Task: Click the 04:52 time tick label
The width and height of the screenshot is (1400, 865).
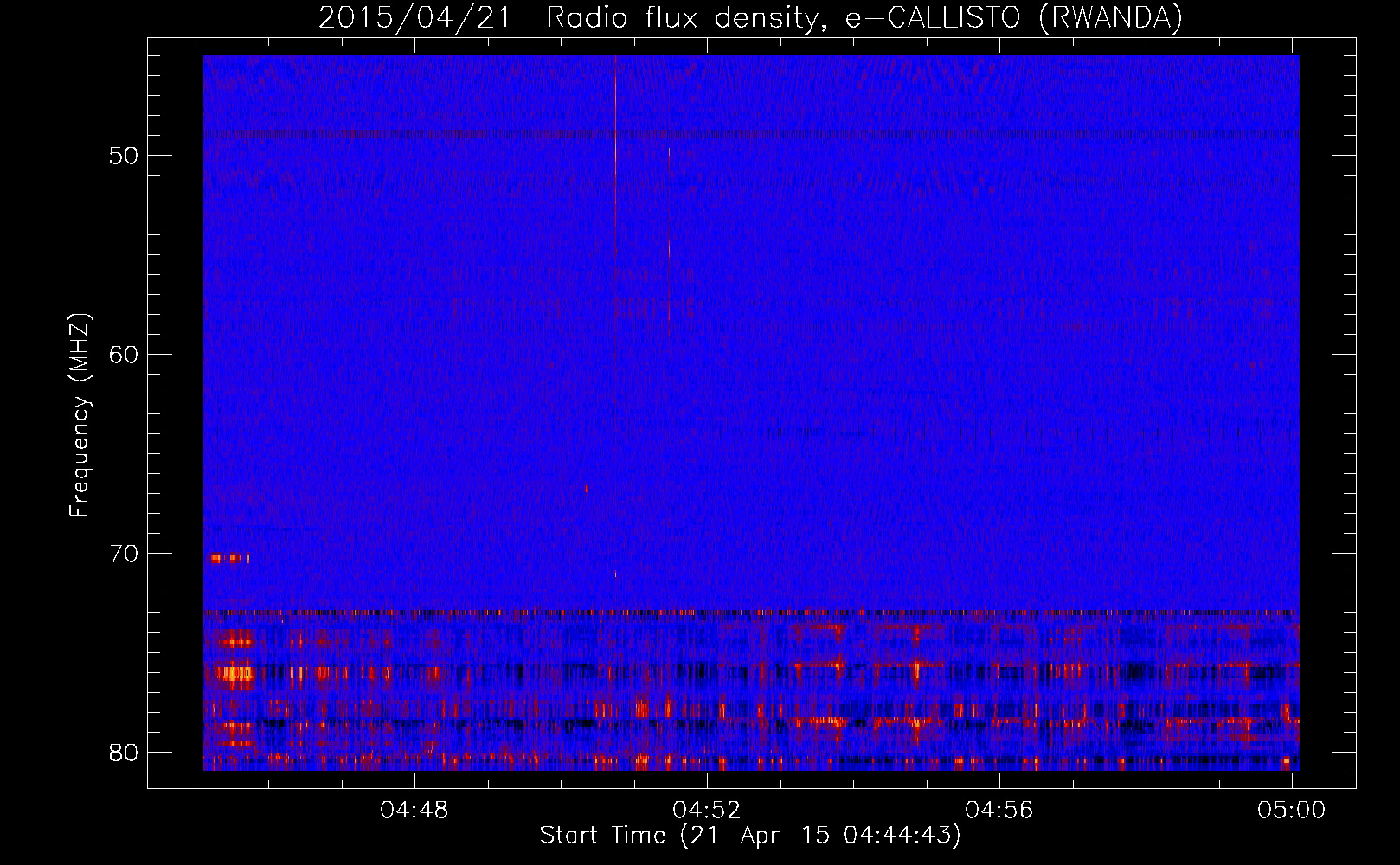Action: (x=707, y=811)
